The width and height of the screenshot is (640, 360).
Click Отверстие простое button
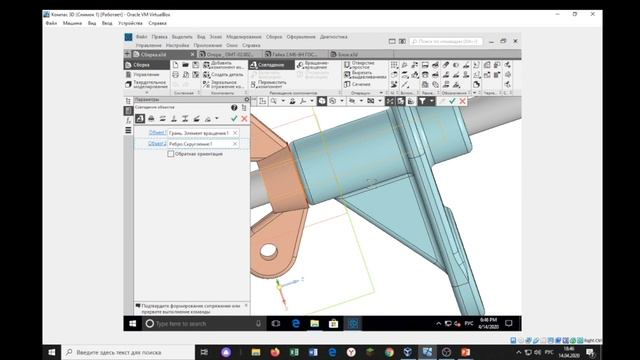(x=359, y=65)
